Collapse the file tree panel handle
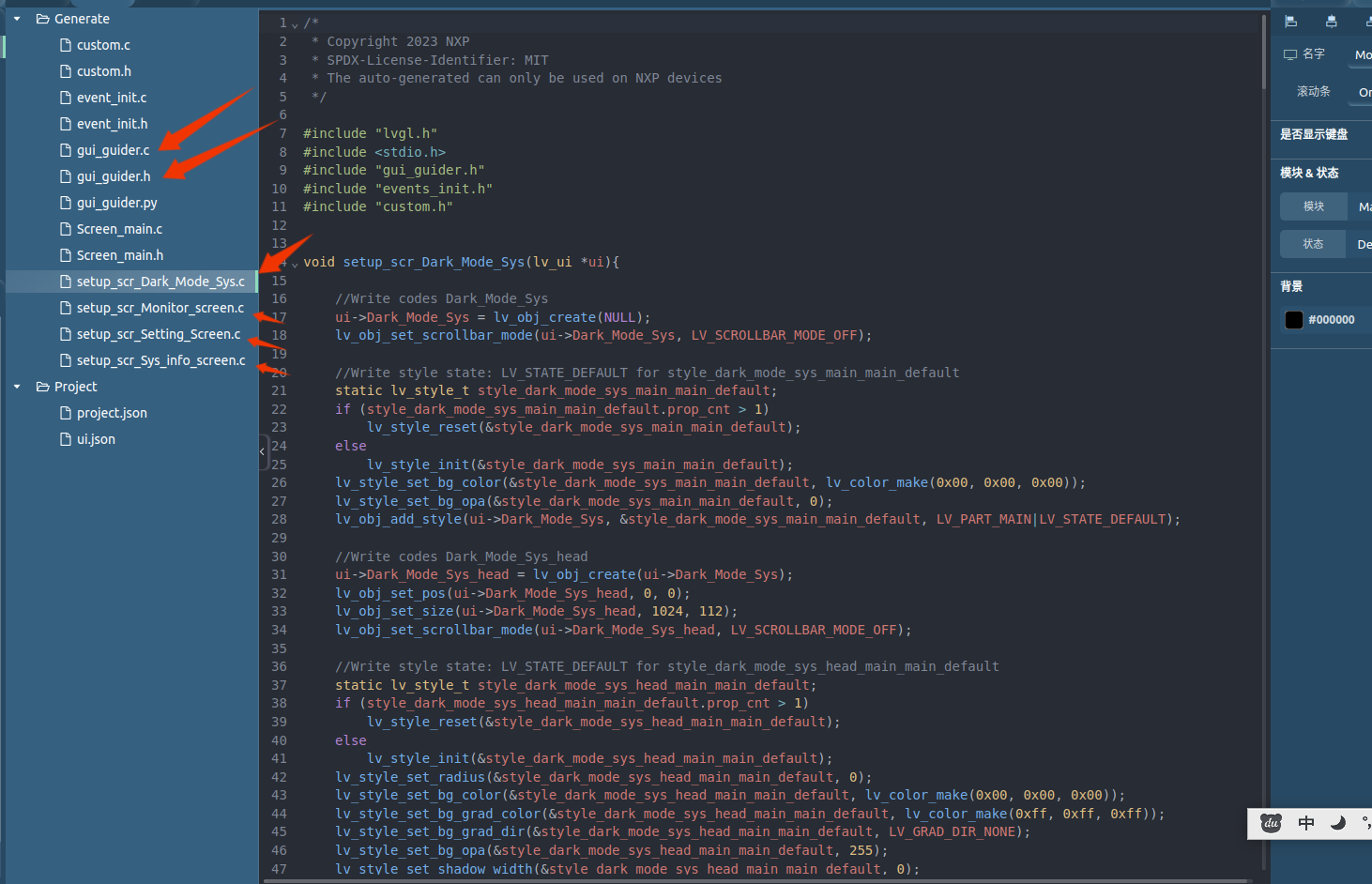 pos(263,451)
